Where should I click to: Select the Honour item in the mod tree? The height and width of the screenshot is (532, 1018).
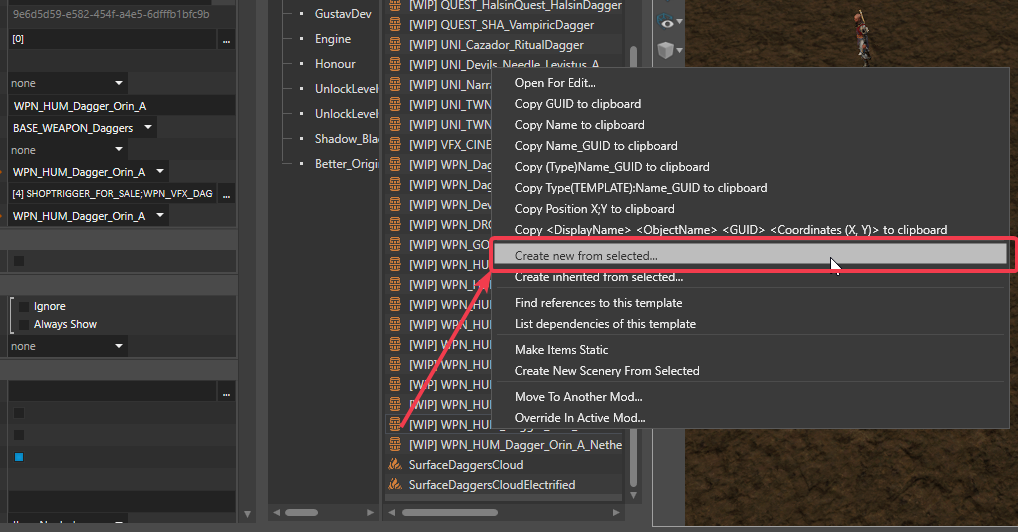click(335, 64)
